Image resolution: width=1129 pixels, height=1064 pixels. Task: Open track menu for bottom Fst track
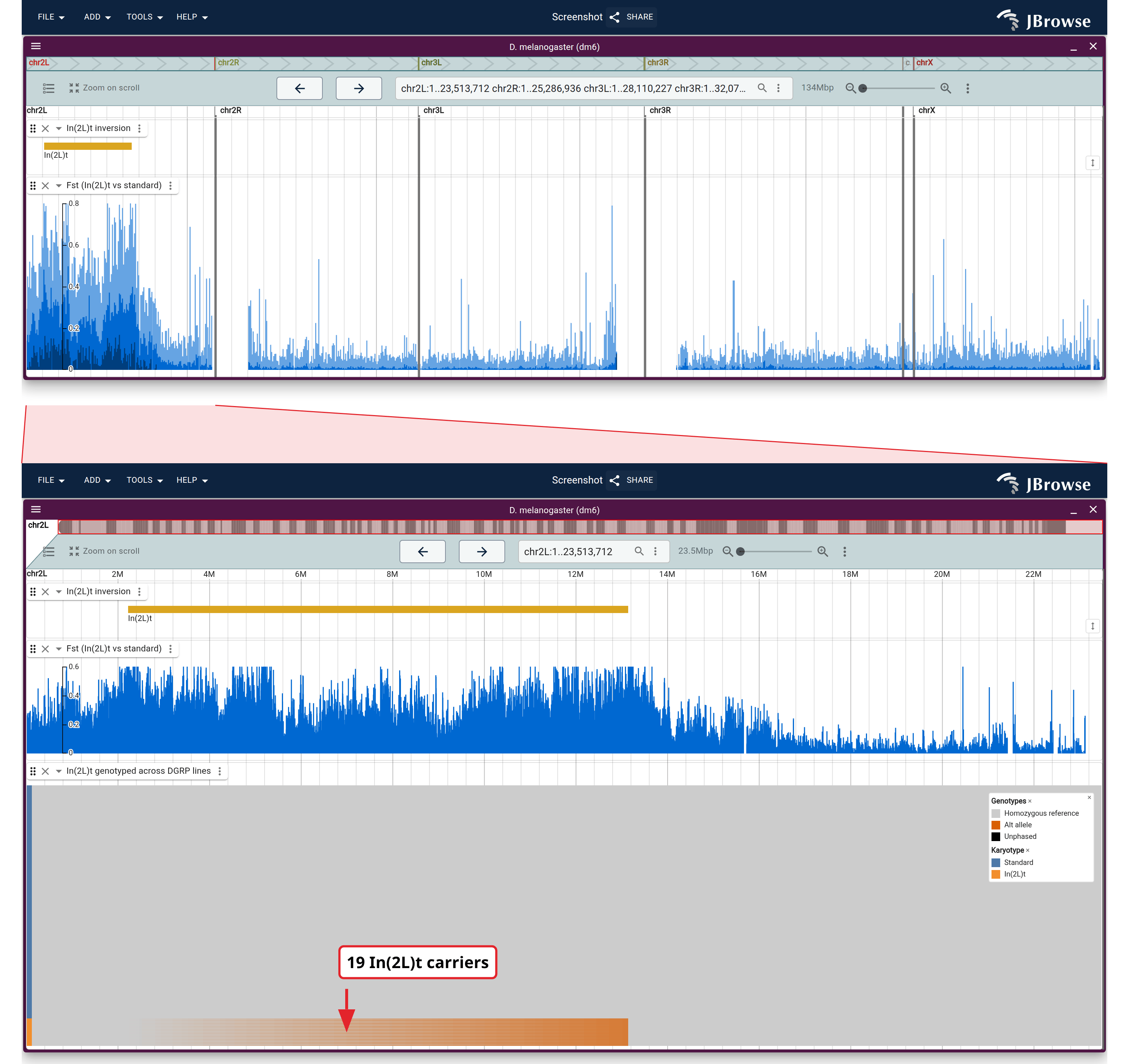[x=170, y=649]
